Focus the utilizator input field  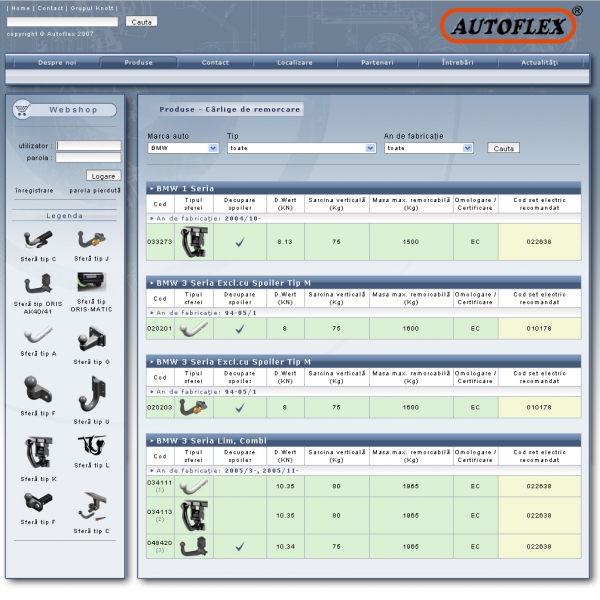(88, 145)
